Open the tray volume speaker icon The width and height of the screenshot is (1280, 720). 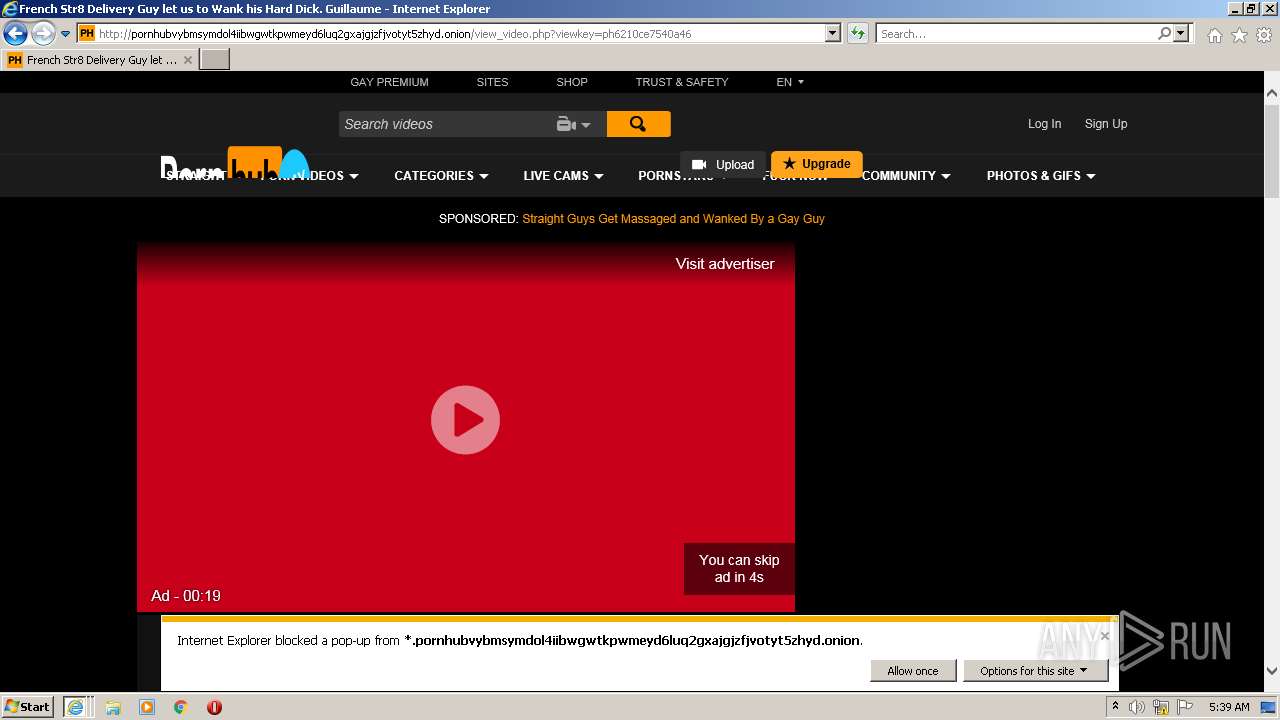(x=1137, y=707)
